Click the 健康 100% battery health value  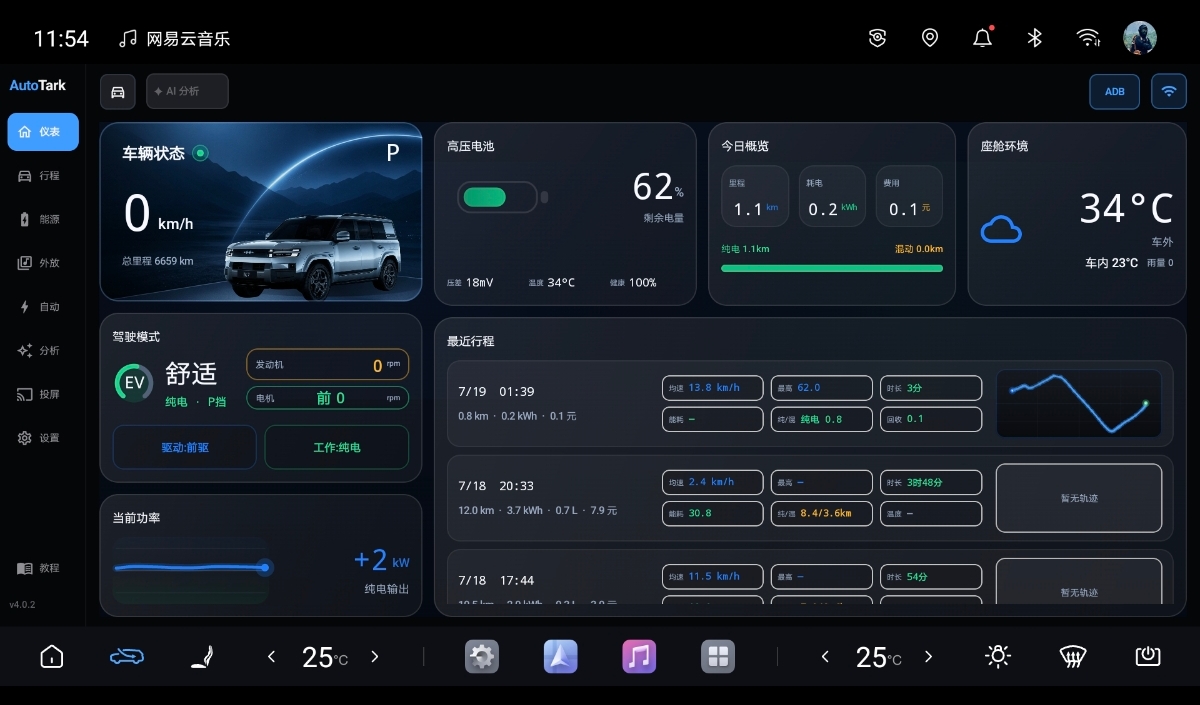point(633,283)
